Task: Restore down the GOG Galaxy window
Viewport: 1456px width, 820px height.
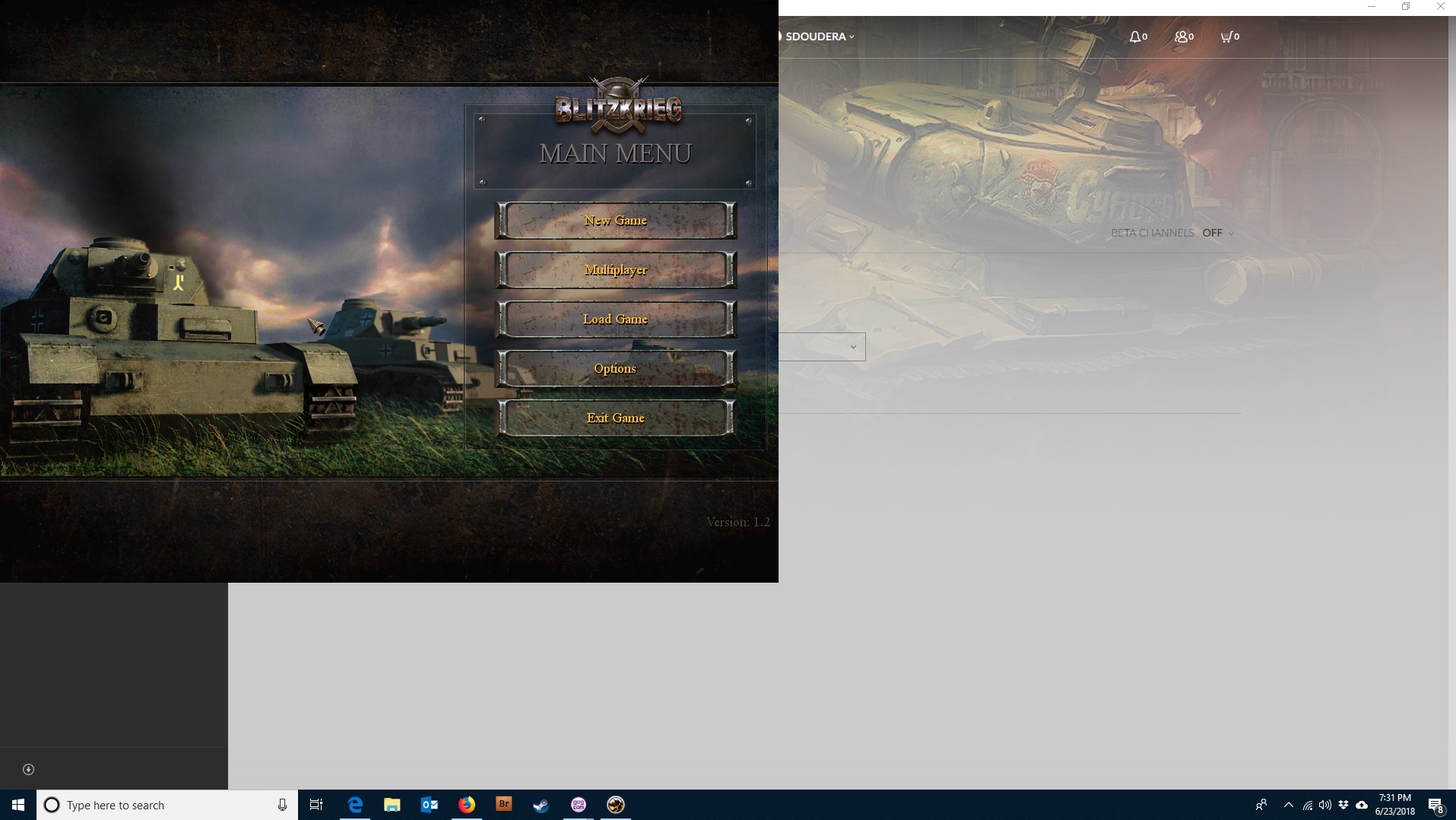Action: [1406, 7]
